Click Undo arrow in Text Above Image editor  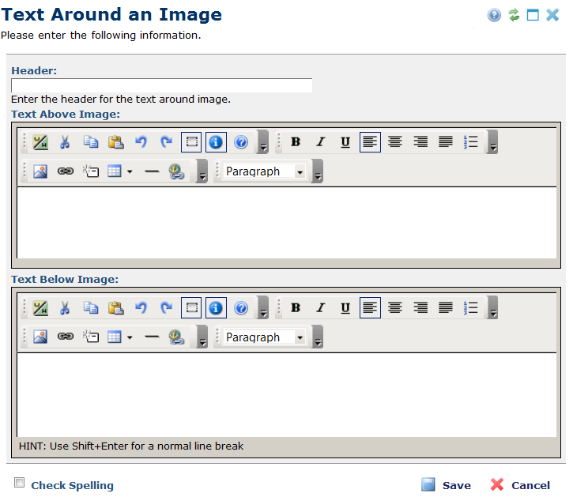141,142
